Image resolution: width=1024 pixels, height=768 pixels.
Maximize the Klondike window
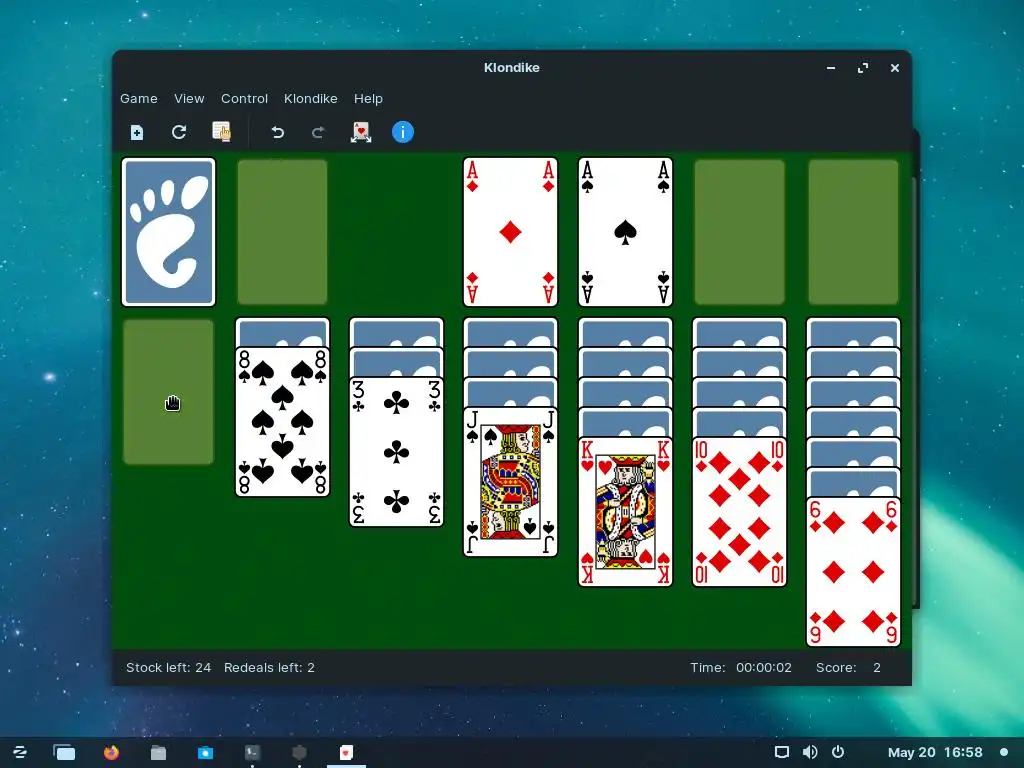[x=863, y=68]
